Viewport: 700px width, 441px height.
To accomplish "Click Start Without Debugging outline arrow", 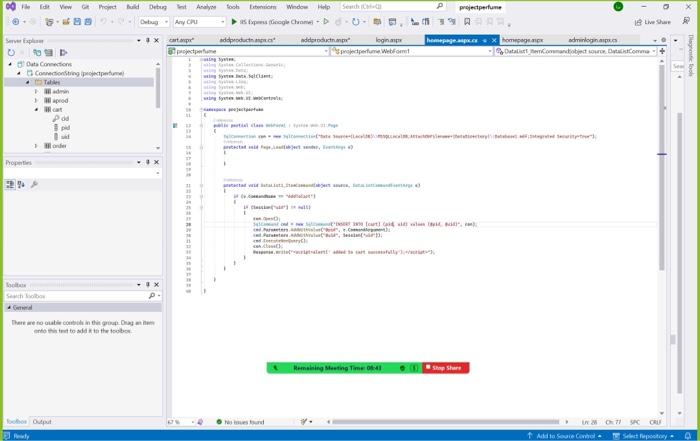I will click(x=326, y=21).
